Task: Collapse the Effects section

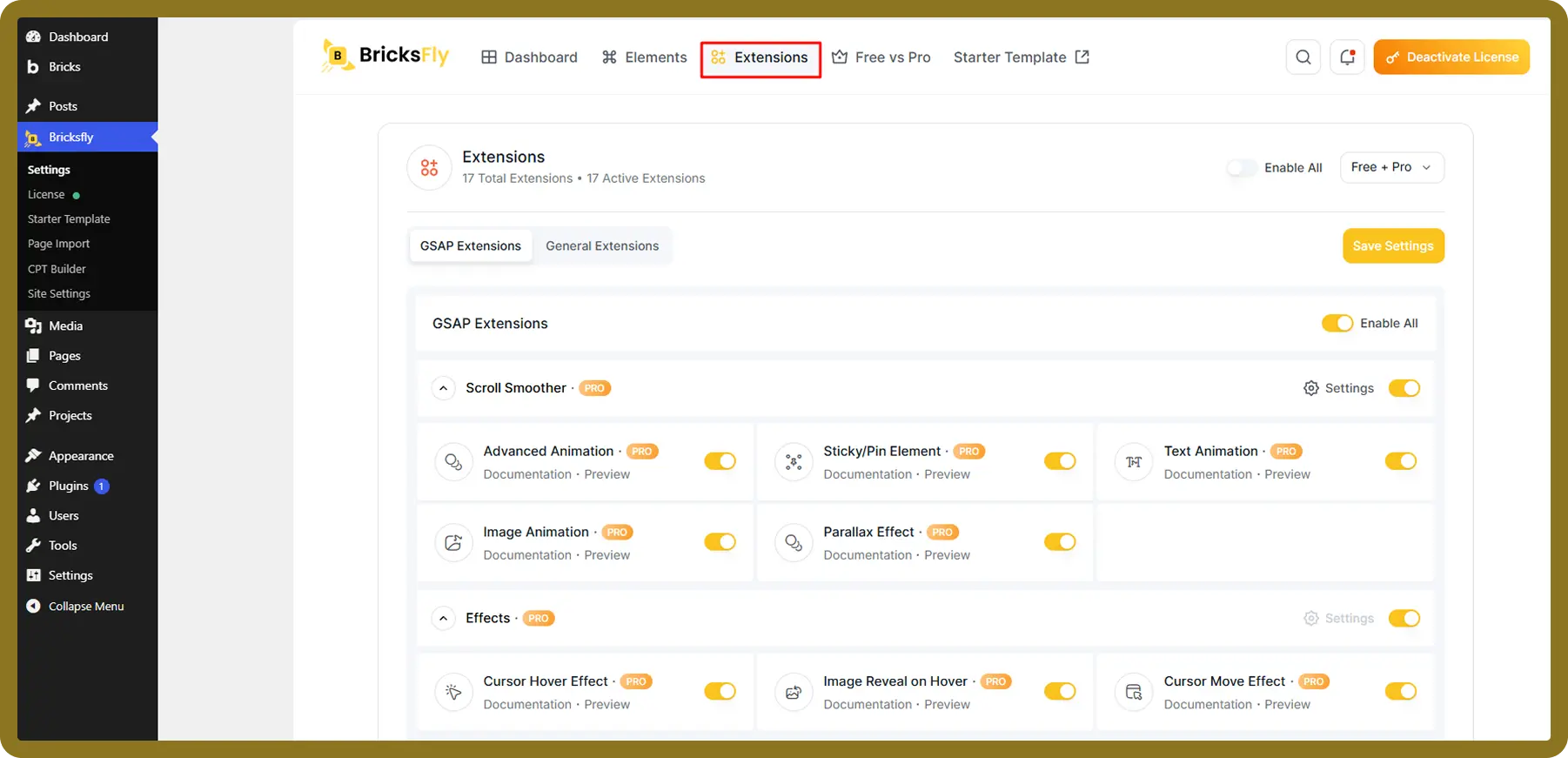Action: coord(444,618)
